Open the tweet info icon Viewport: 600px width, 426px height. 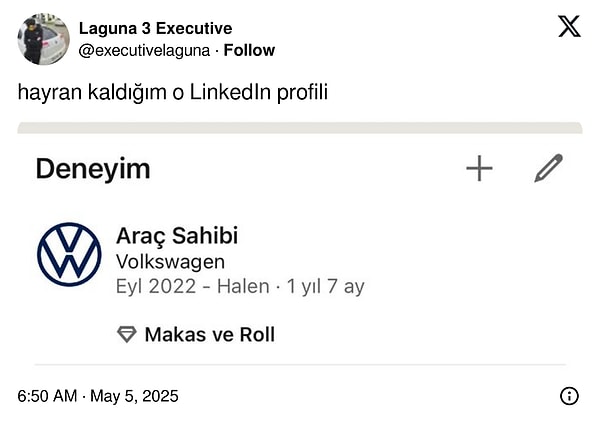[569, 396]
